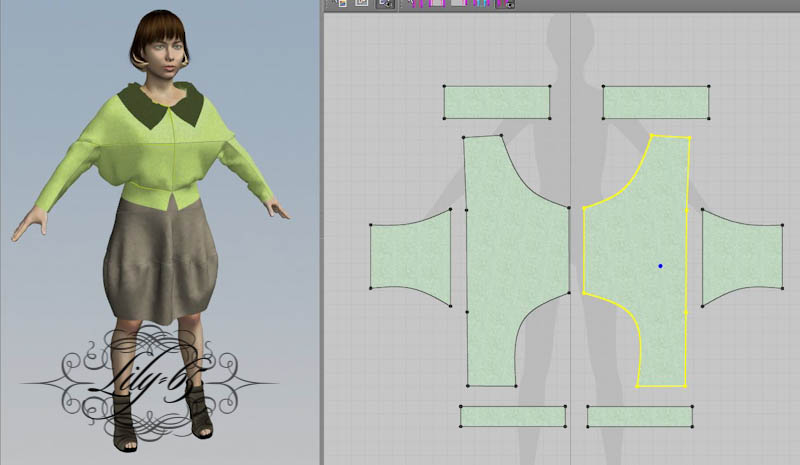800x465 pixels.
Task: Click the highlighted third icon in the pattern toolbar
Action: point(384,4)
